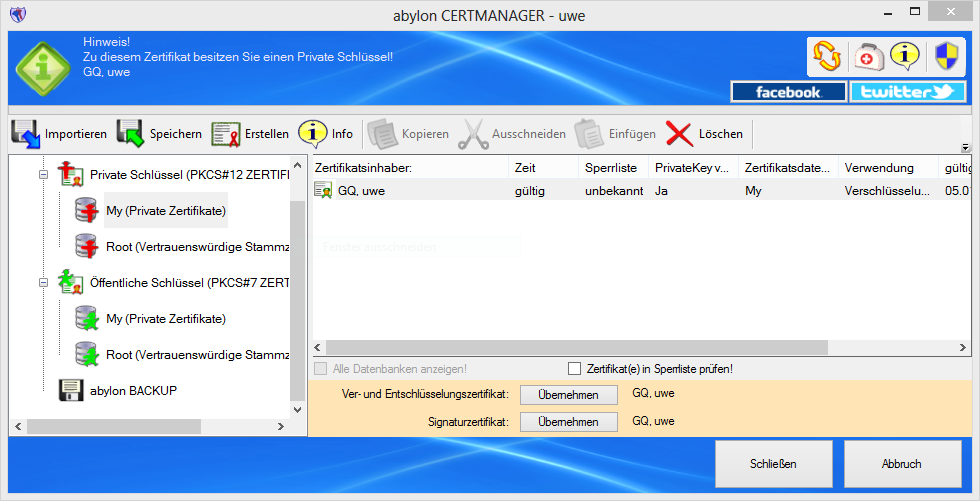Collapse the Private Schlüssel tree node

click(43, 175)
